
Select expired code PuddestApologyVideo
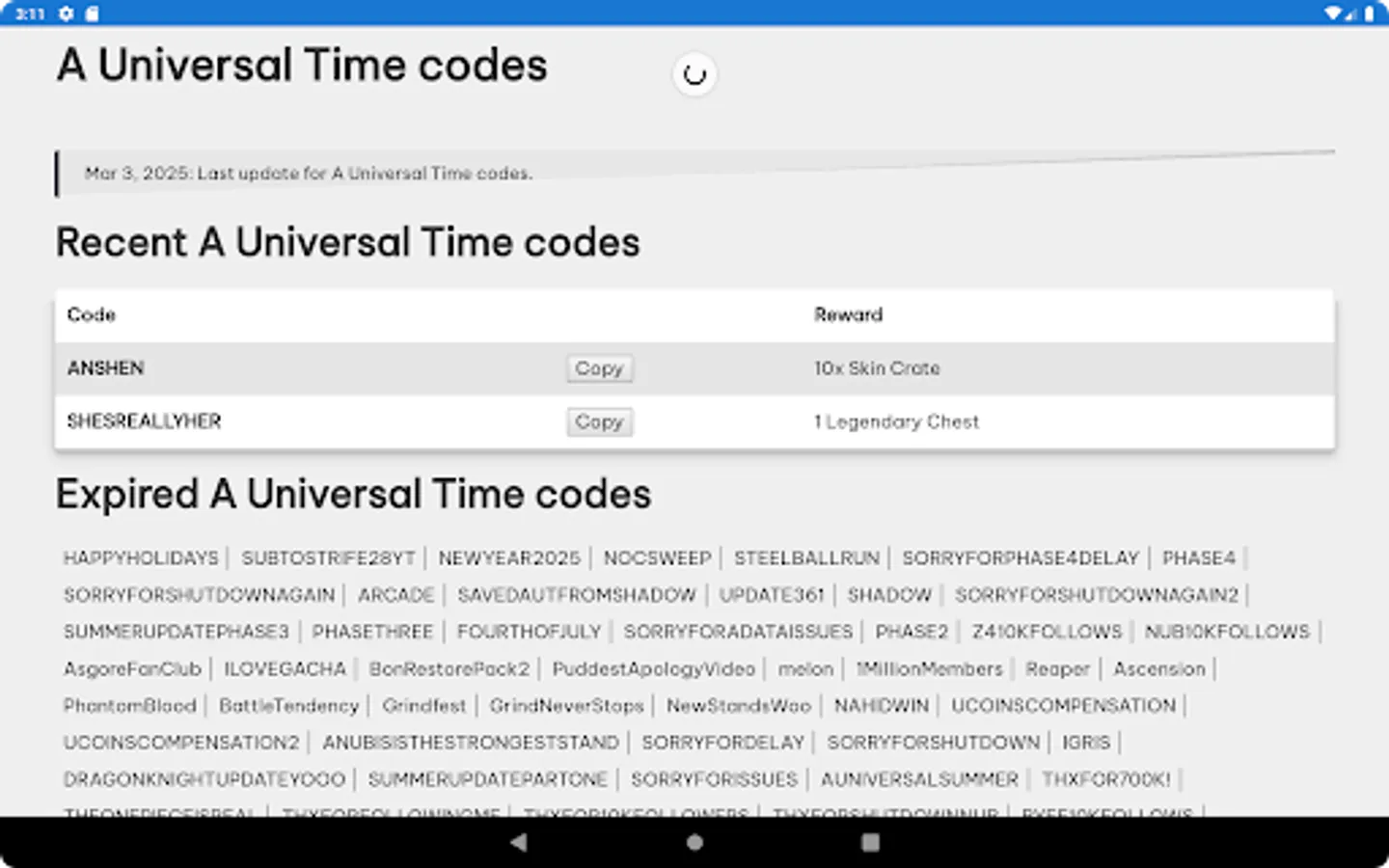(654, 668)
